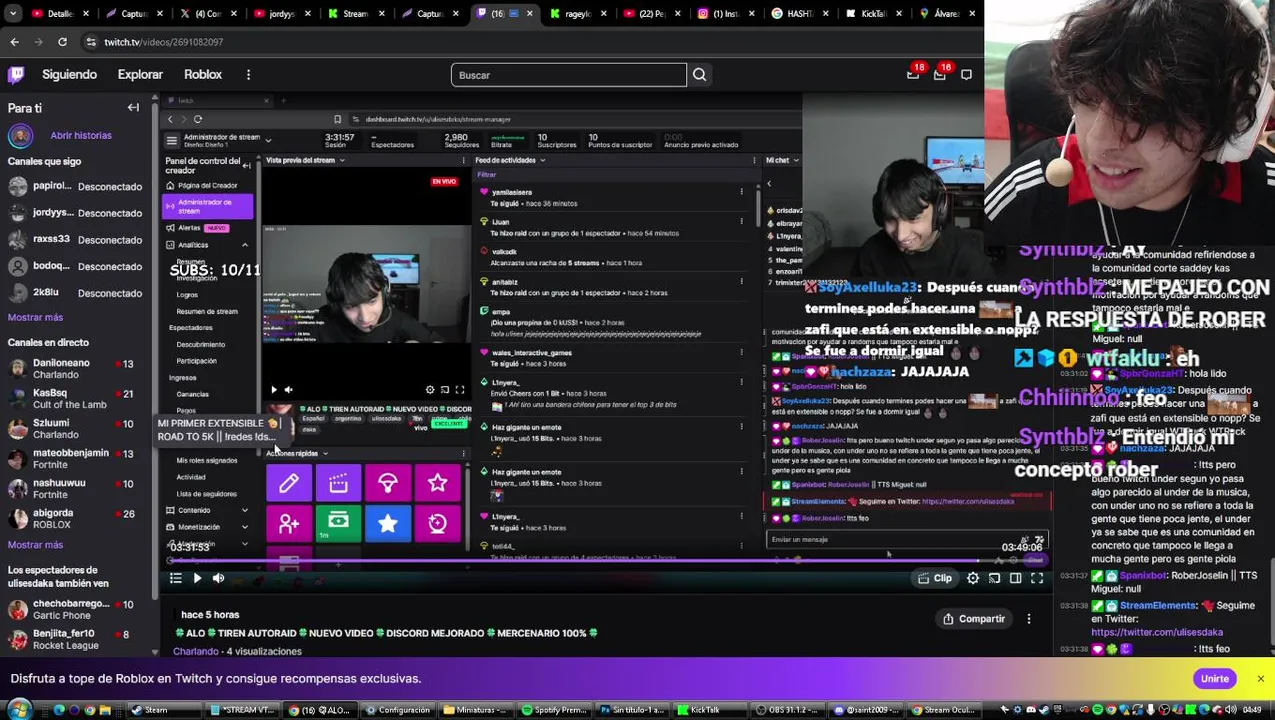The height and width of the screenshot is (720, 1275).
Task: Open the Explorar menu item
Action: pyautogui.click(x=140, y=74)
